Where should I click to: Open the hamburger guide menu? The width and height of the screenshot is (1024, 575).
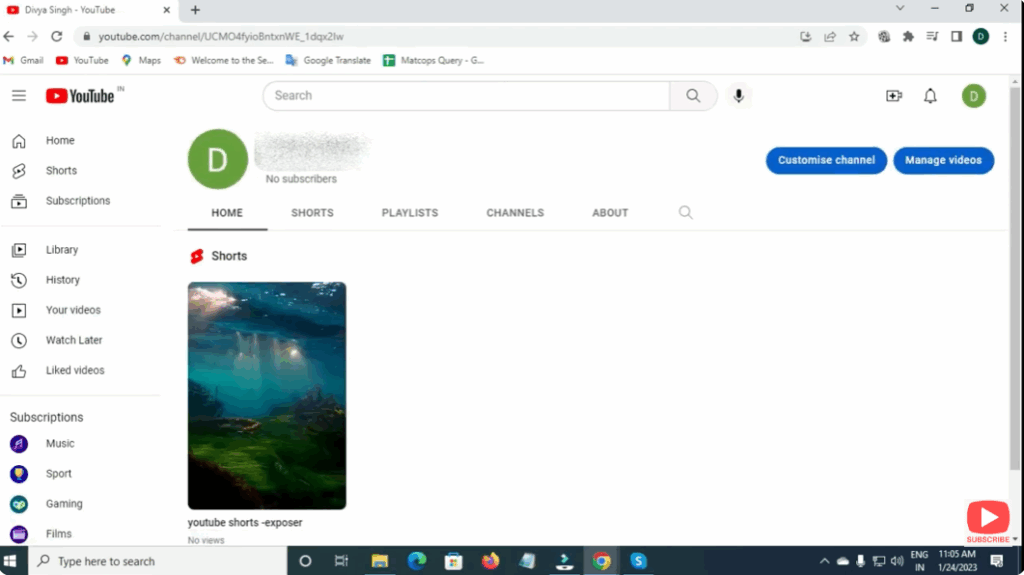tap(19, 96)
